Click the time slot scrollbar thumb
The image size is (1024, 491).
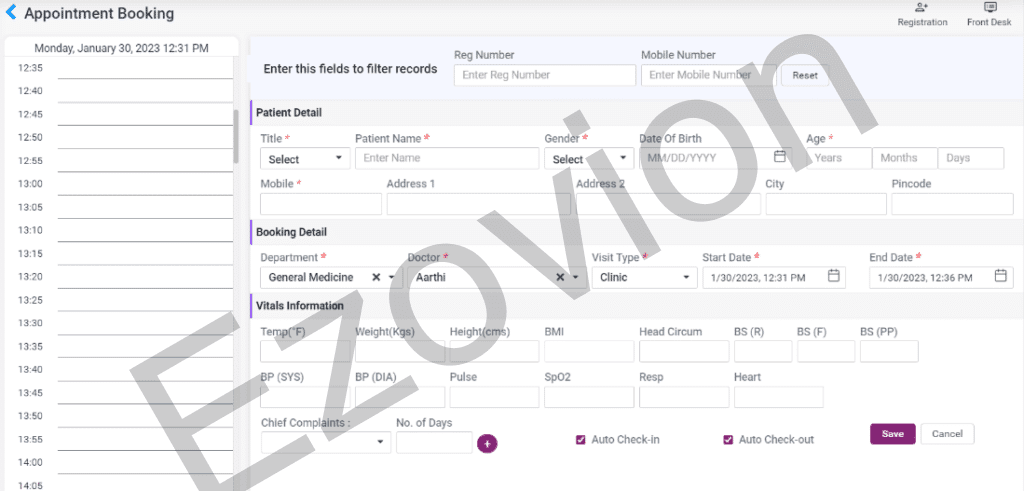click(236, 136)
